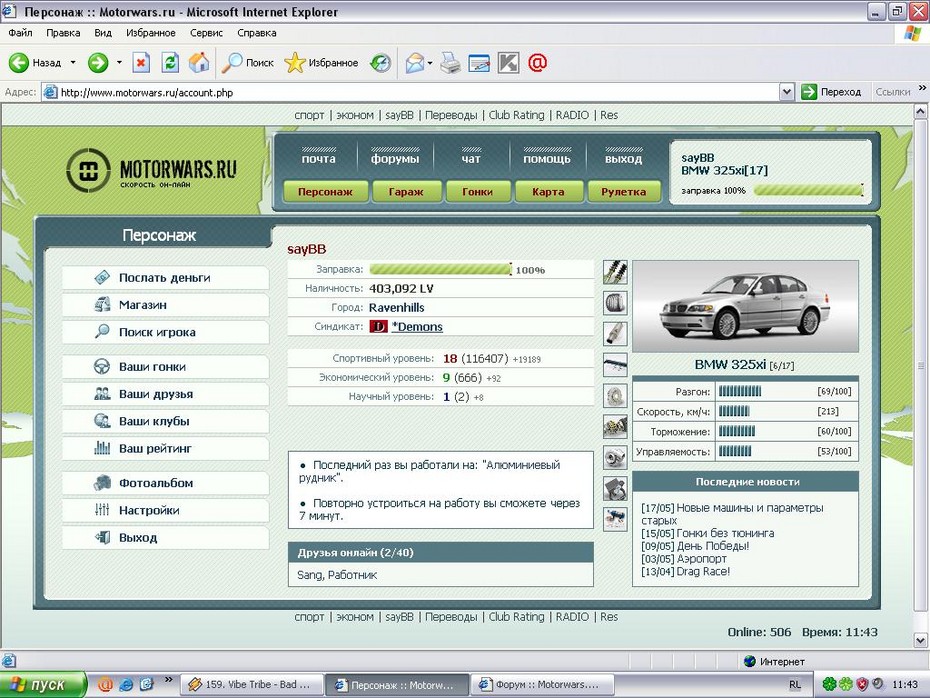Click the Demons syndicate emblem icon

coord(378,327)
